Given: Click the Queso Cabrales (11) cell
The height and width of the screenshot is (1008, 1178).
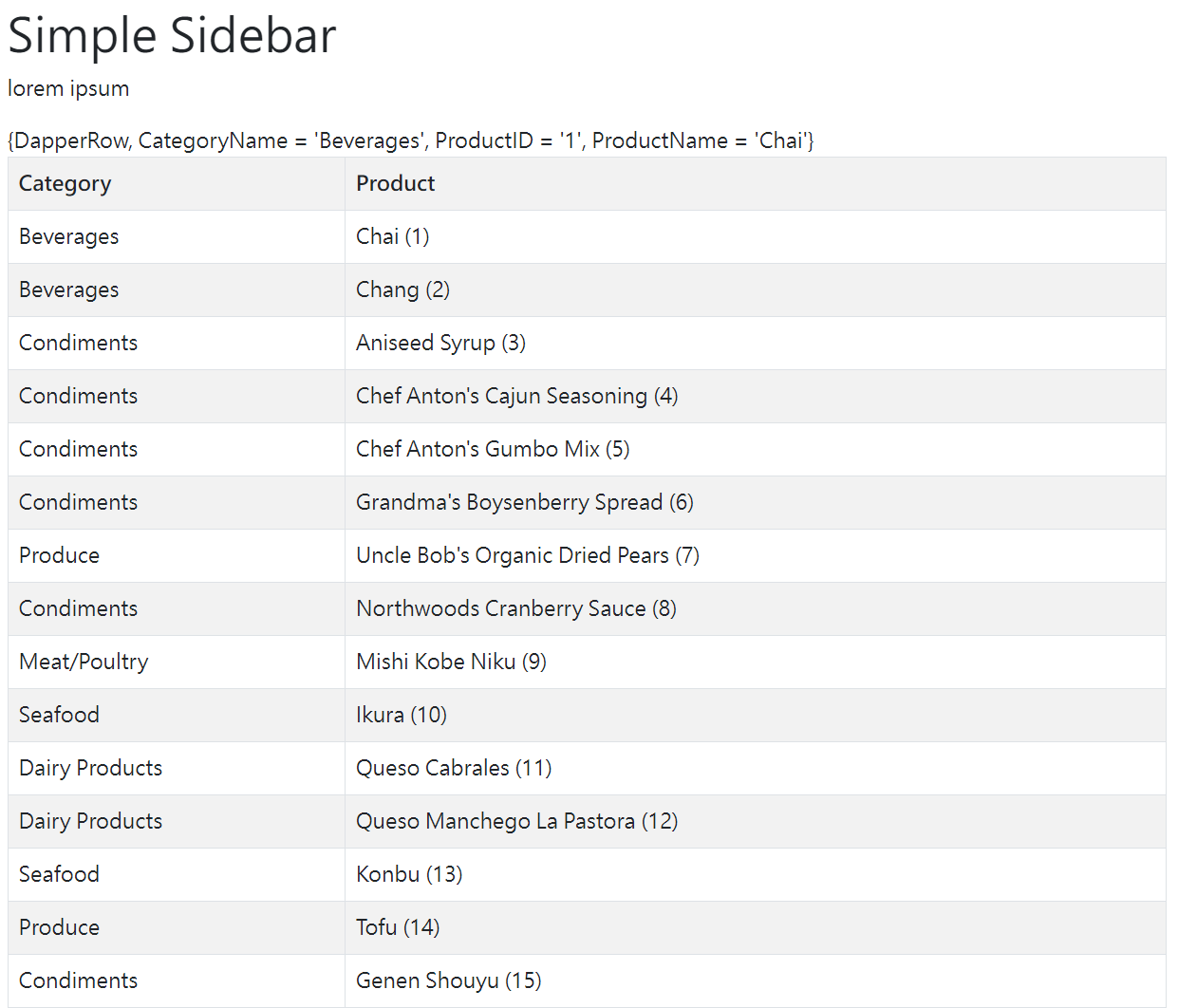Looking at the screenshot, I should 454,768.
